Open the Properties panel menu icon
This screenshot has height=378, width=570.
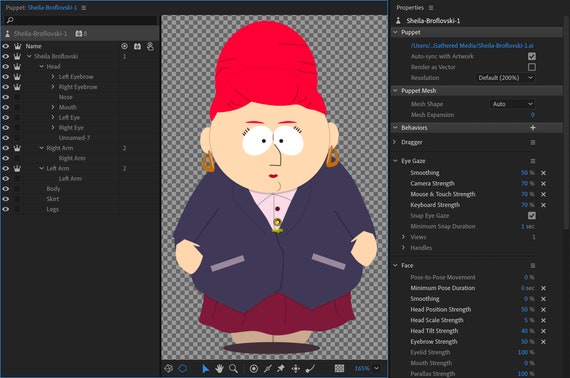(431, 8)
